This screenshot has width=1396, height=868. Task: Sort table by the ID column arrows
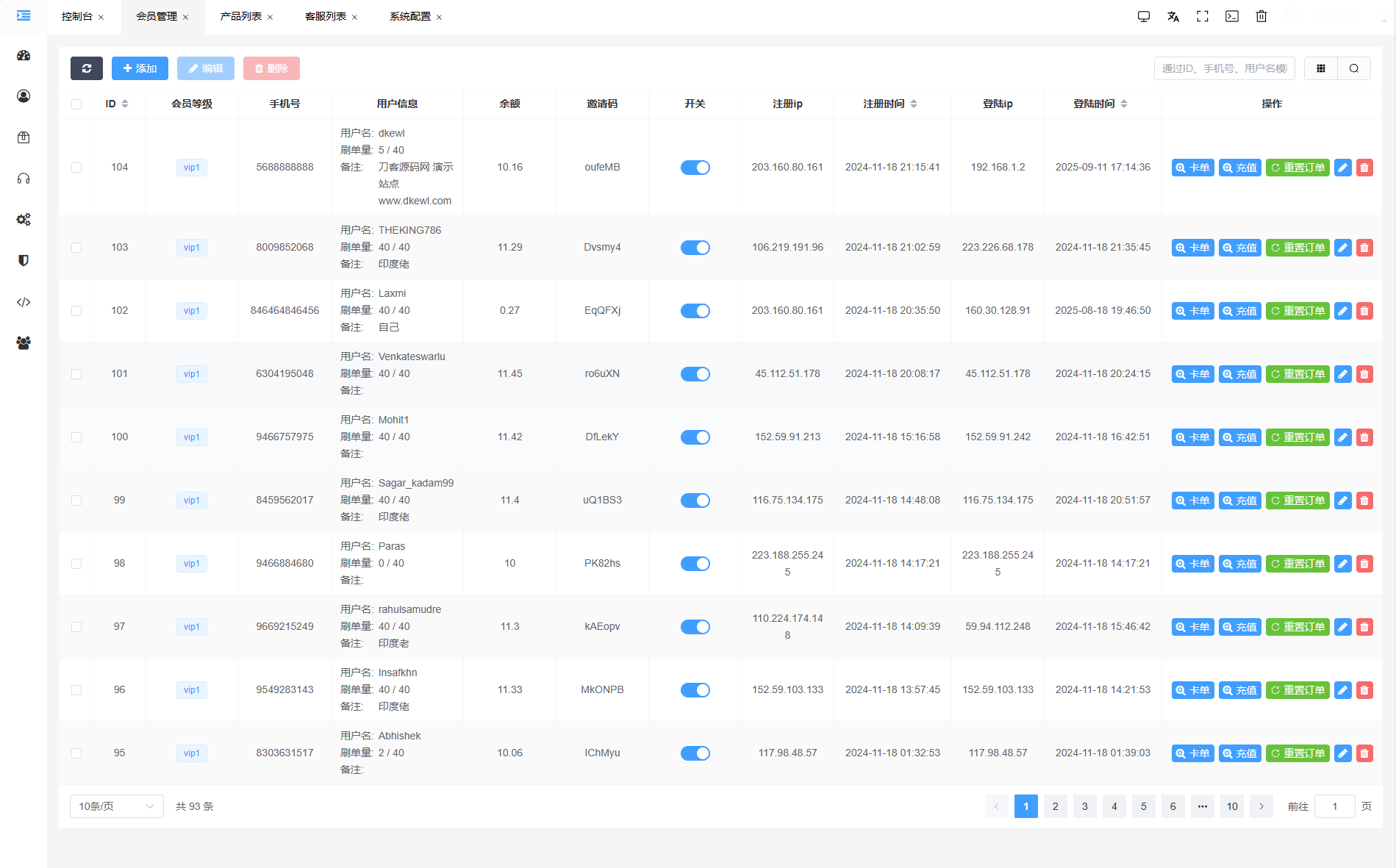pyautogui.click(x=125, y=104)
